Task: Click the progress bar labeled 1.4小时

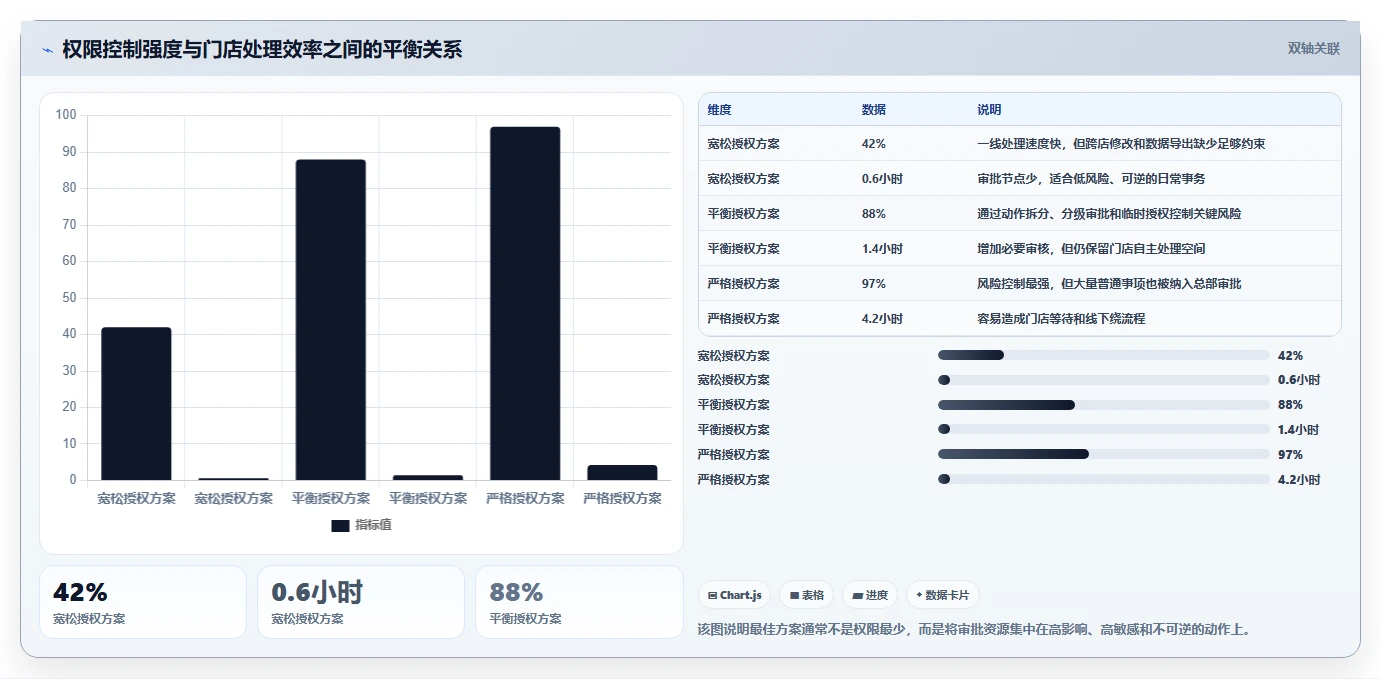Action: (1104, 430)
